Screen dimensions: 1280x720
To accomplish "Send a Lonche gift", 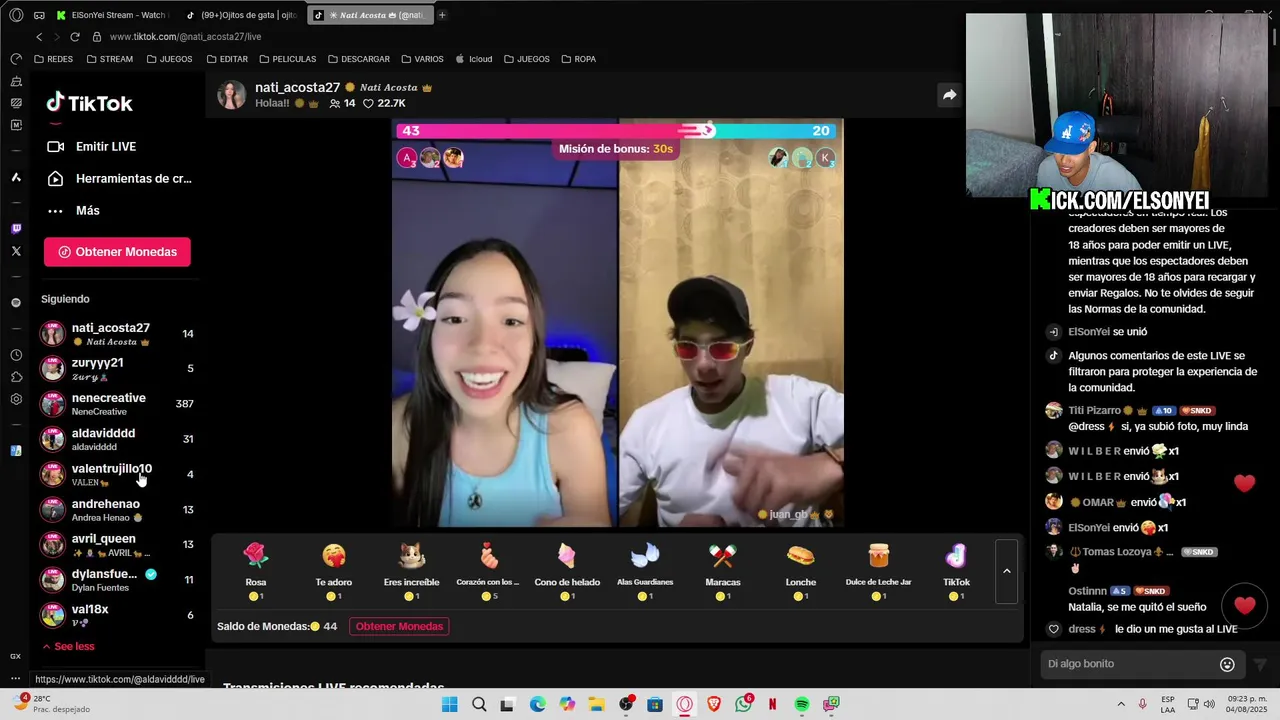I will click(x=801, y=571).
